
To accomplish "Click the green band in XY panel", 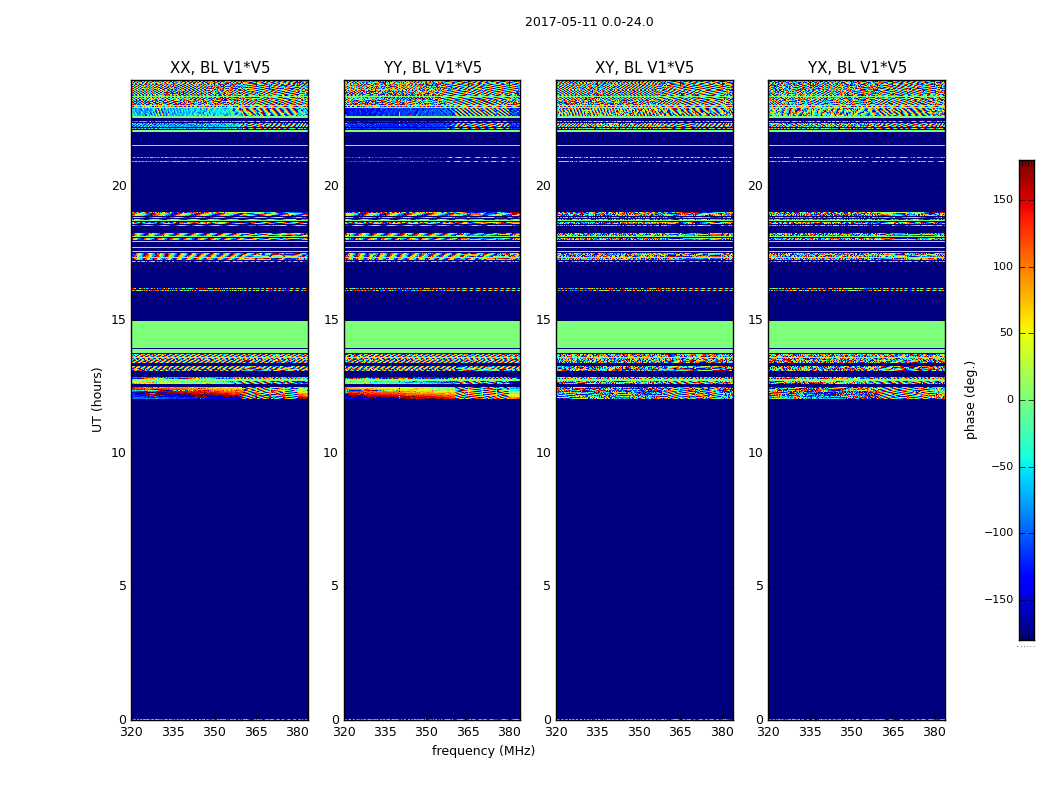I will point(644,334).
